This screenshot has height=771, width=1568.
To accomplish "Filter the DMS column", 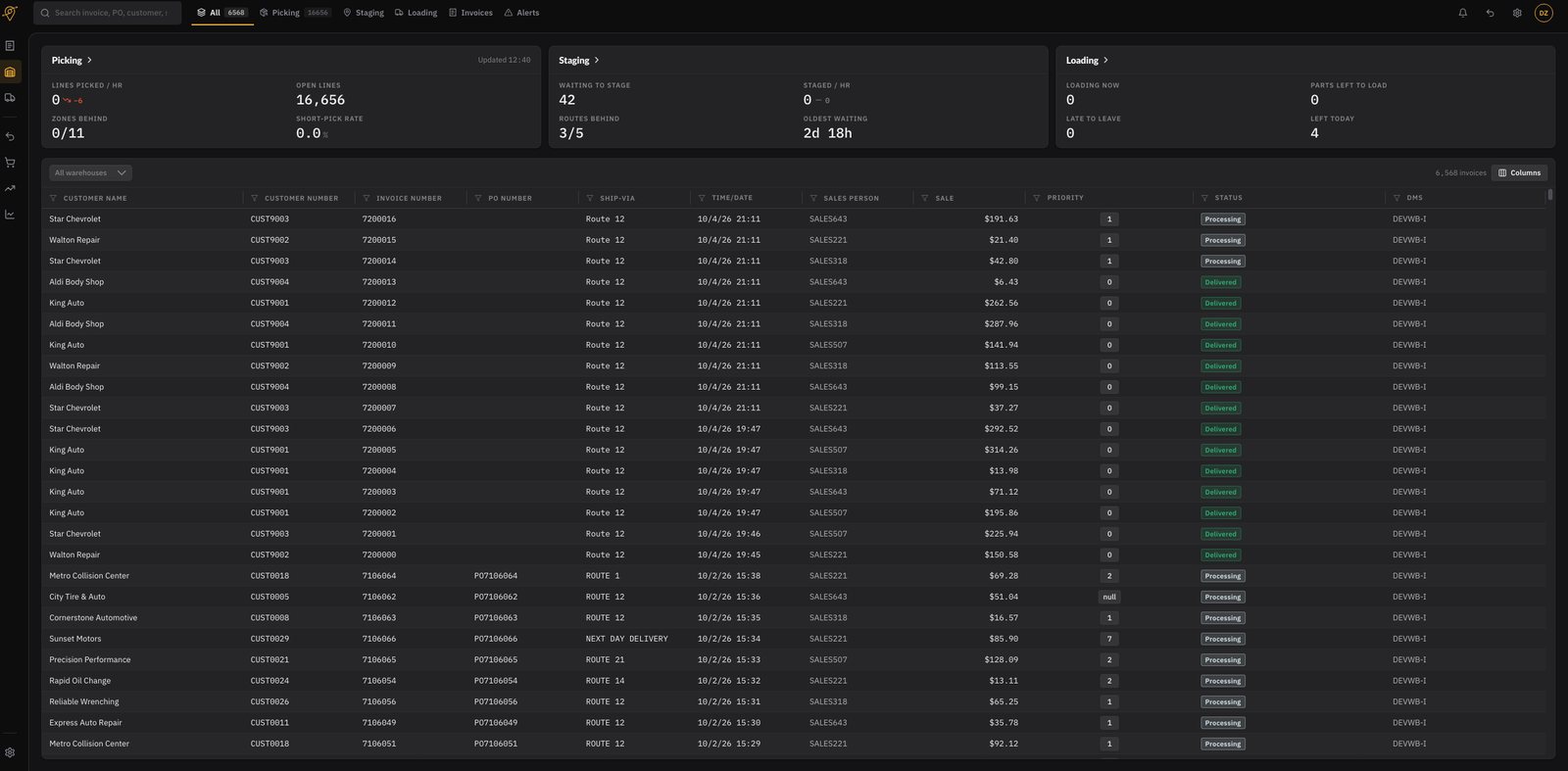I will pyautogui.click(x=1397, y=198).
